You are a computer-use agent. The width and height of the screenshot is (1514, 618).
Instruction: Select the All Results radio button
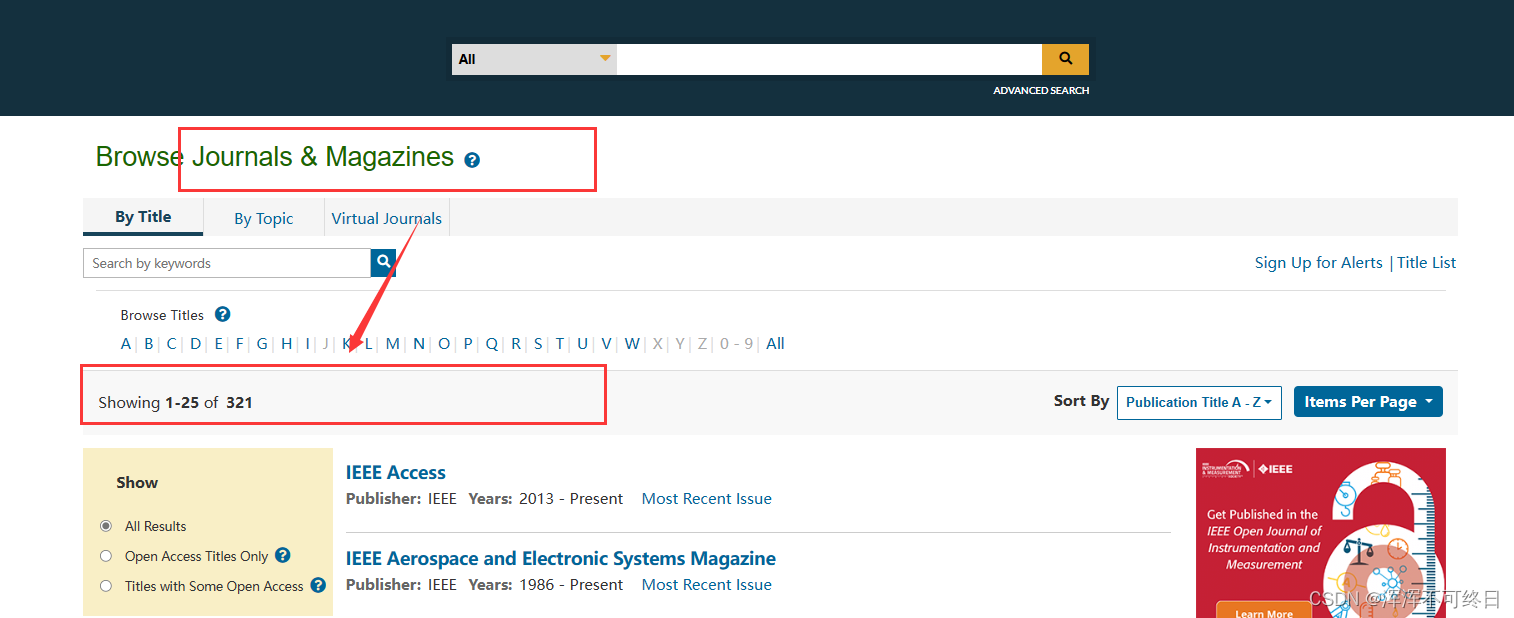(106, 526)
